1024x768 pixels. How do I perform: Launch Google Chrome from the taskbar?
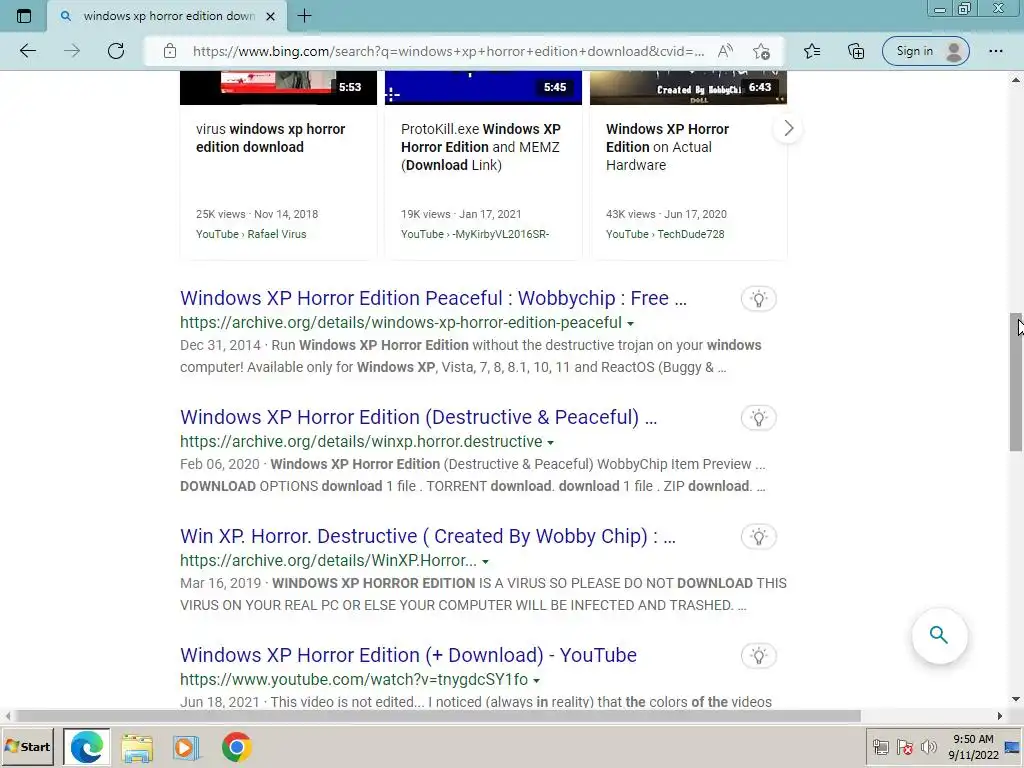click(x=236, y=747)
